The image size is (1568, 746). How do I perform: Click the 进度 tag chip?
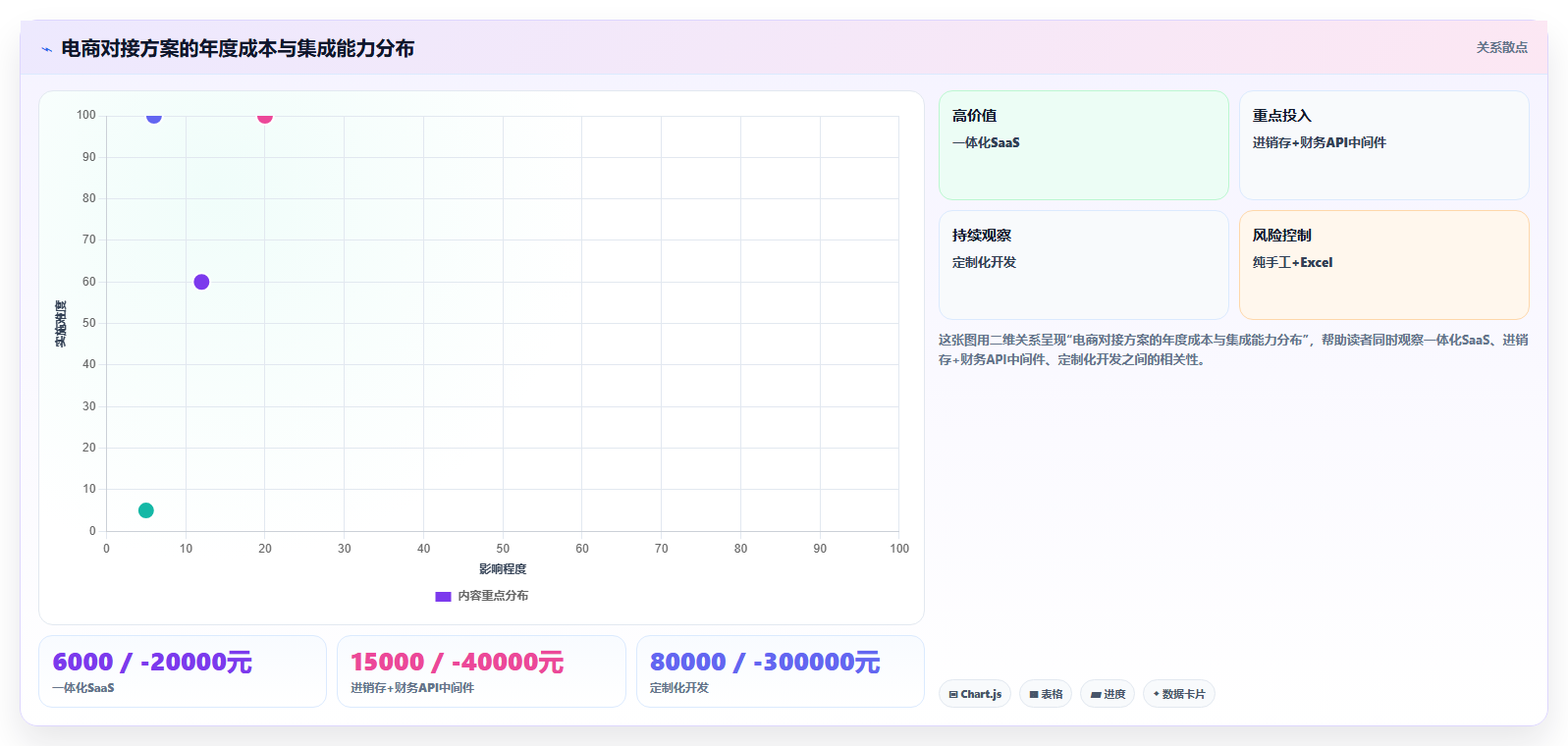1108,694
